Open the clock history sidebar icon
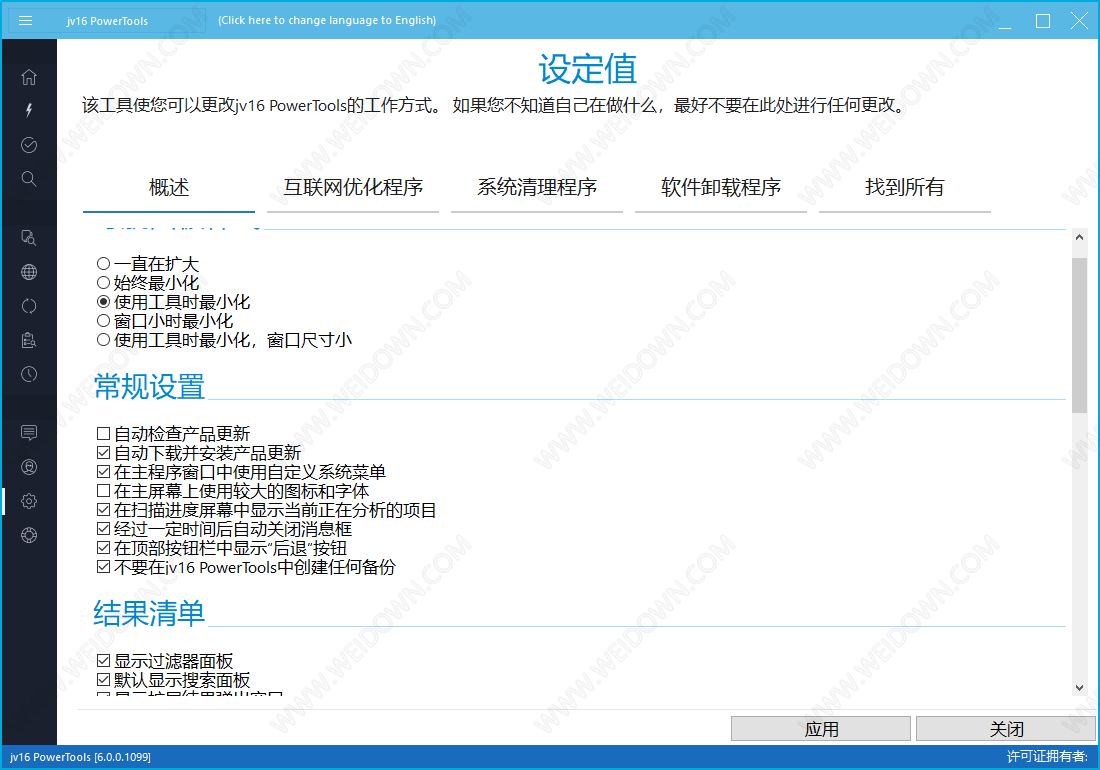Image resolution: width=1100 pixels, height=770 pixels. point(29,374)
